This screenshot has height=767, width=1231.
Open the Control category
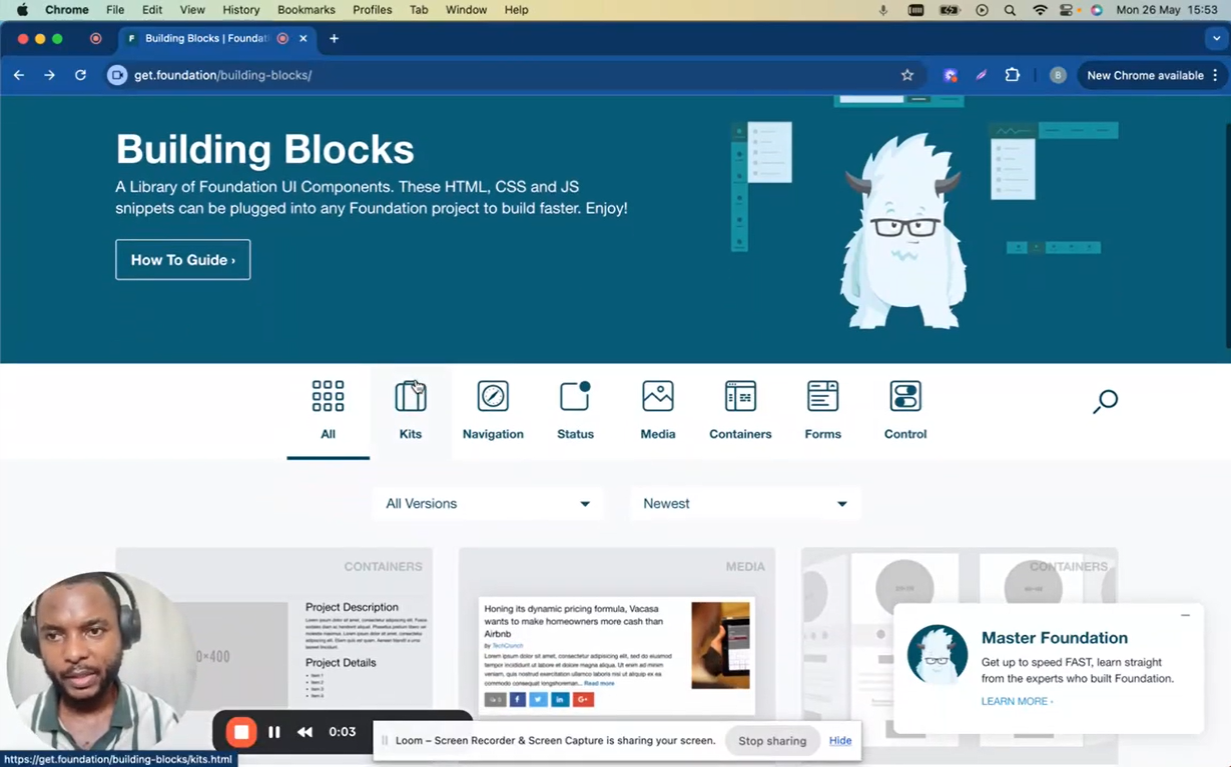905,411
